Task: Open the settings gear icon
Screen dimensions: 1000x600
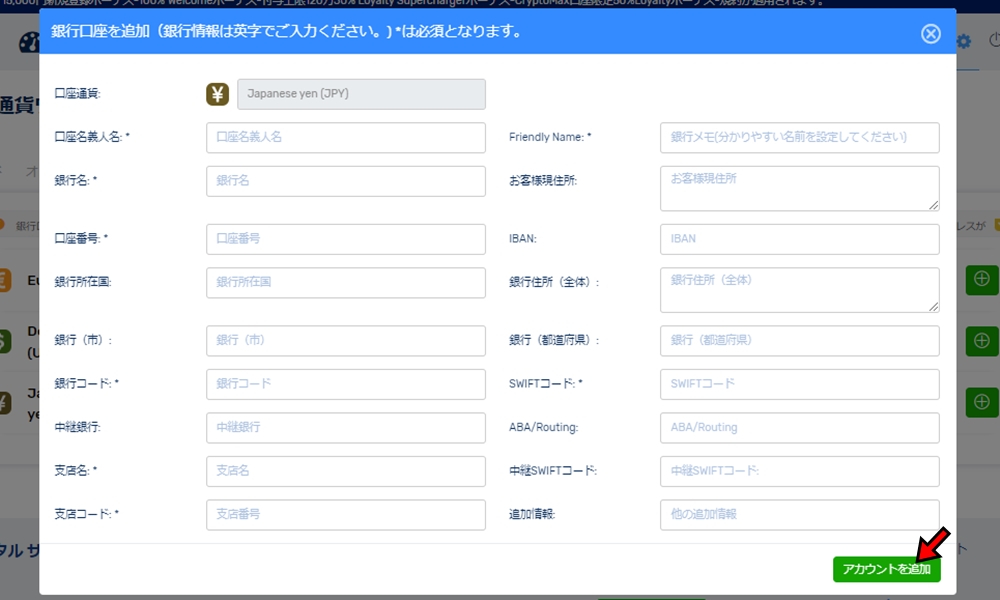Action: pyautogui.click(x=963, y=41)
